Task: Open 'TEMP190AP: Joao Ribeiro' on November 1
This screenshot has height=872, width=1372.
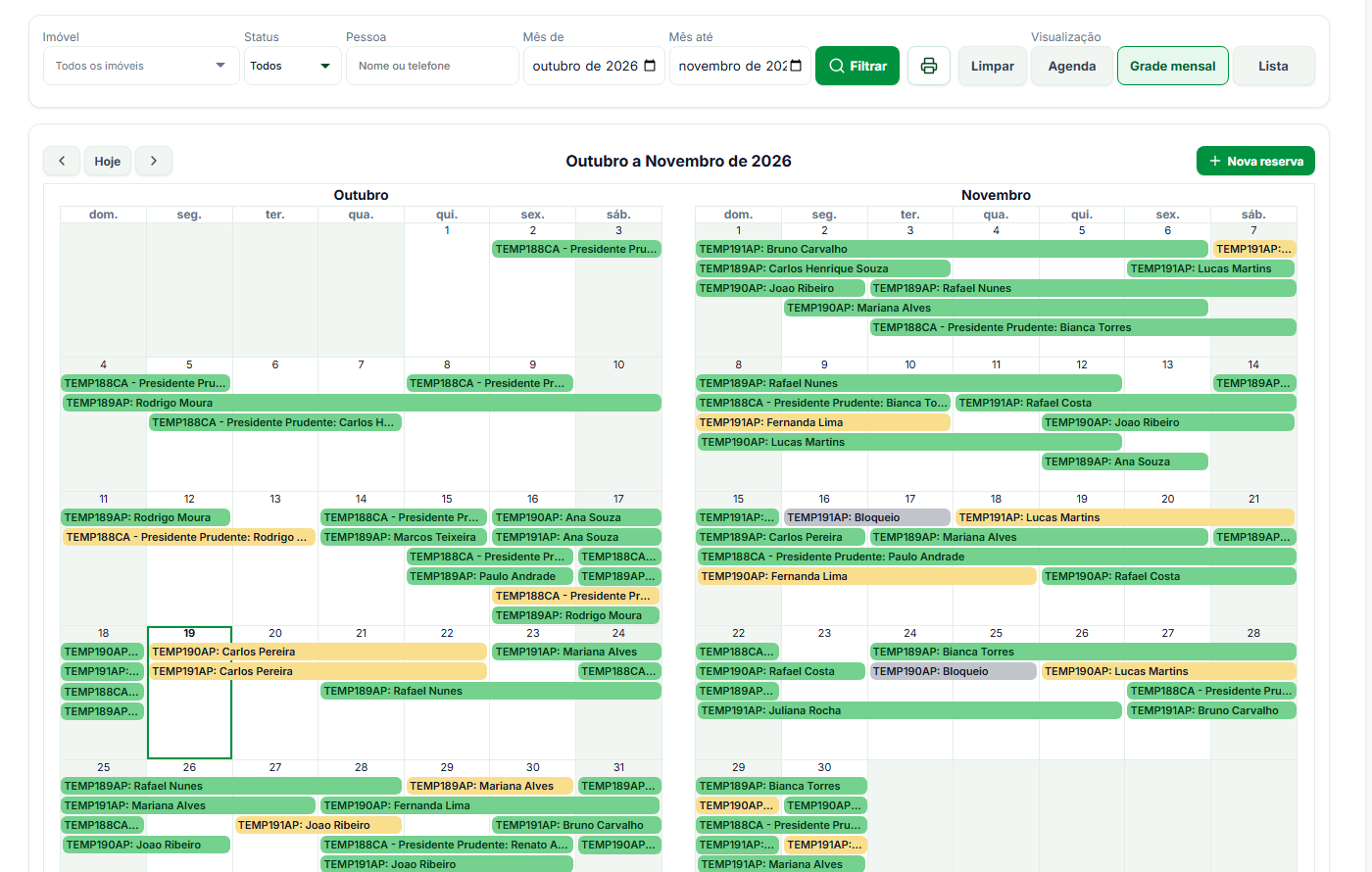Action: pos(780,288)
